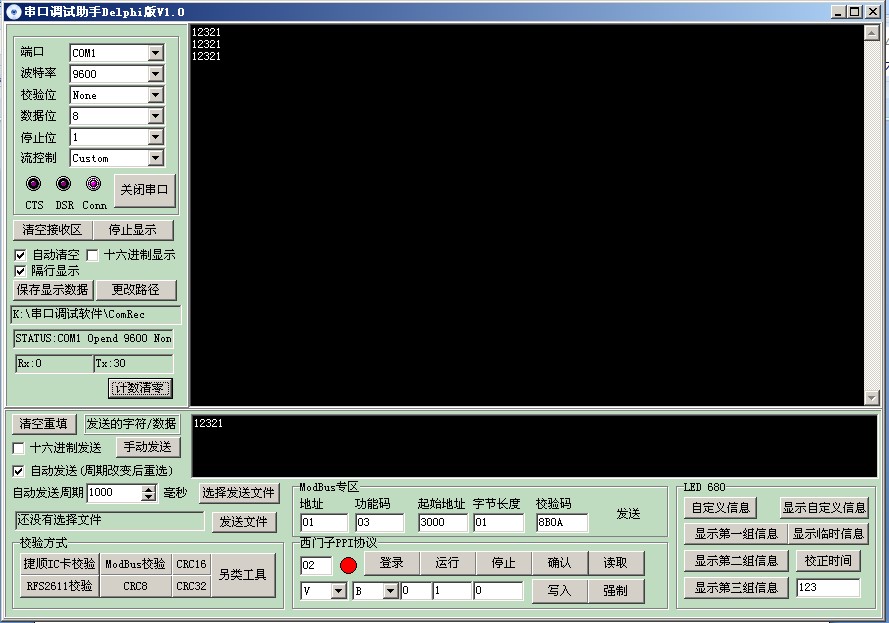Click RFS2611校验 button
This screenshot has height=623, width=889.
(59, 586)
